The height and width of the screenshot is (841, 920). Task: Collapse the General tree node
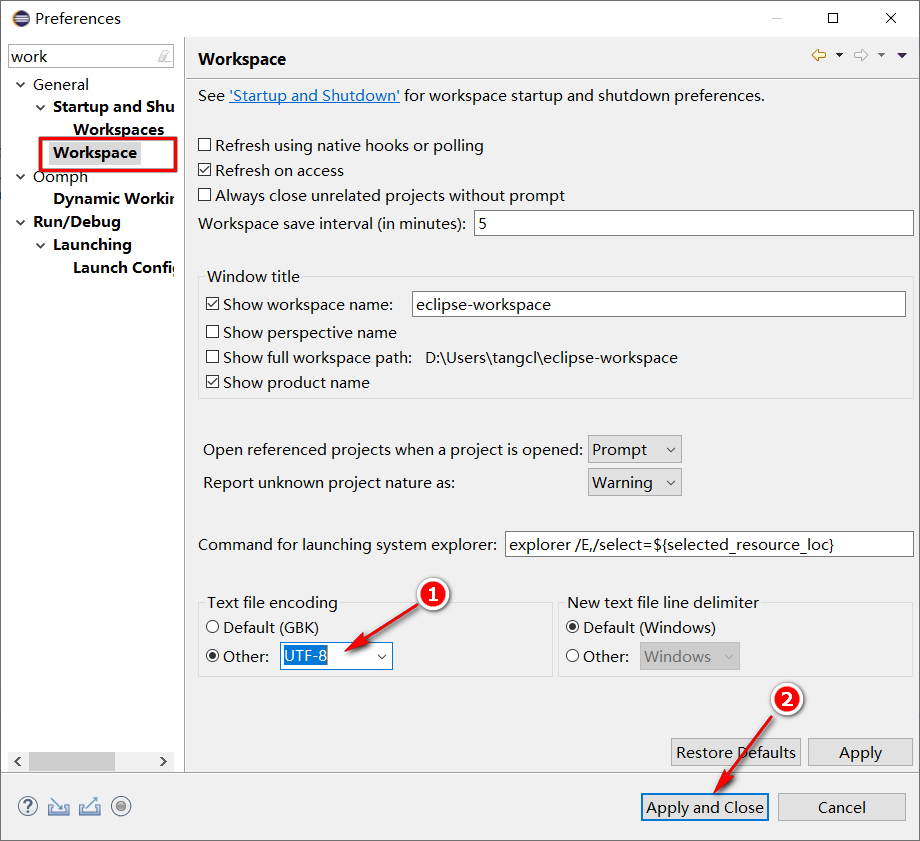(x=21, y=85)
